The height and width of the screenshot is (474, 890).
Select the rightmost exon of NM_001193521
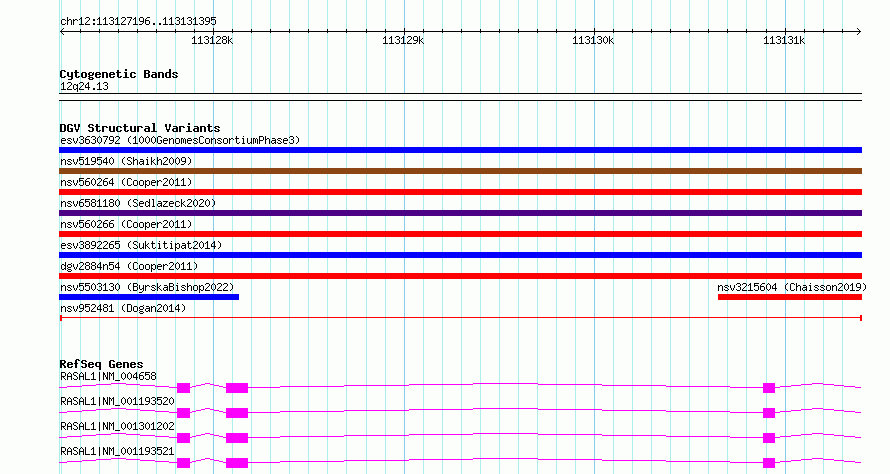(x=769, y=463)
